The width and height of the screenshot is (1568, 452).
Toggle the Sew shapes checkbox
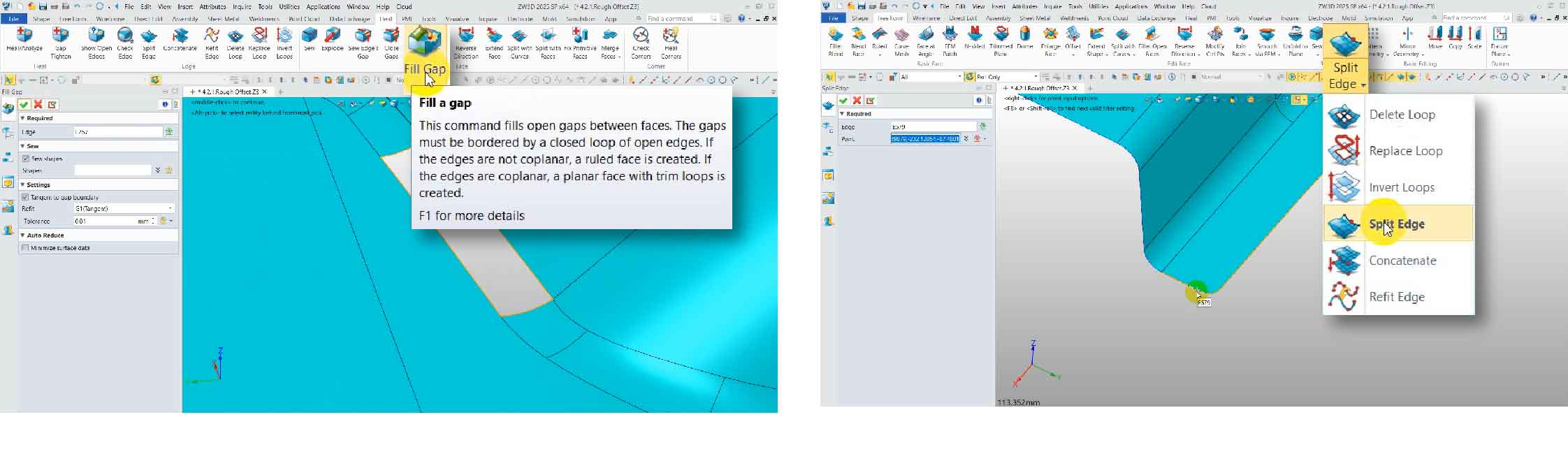(26, 159)
